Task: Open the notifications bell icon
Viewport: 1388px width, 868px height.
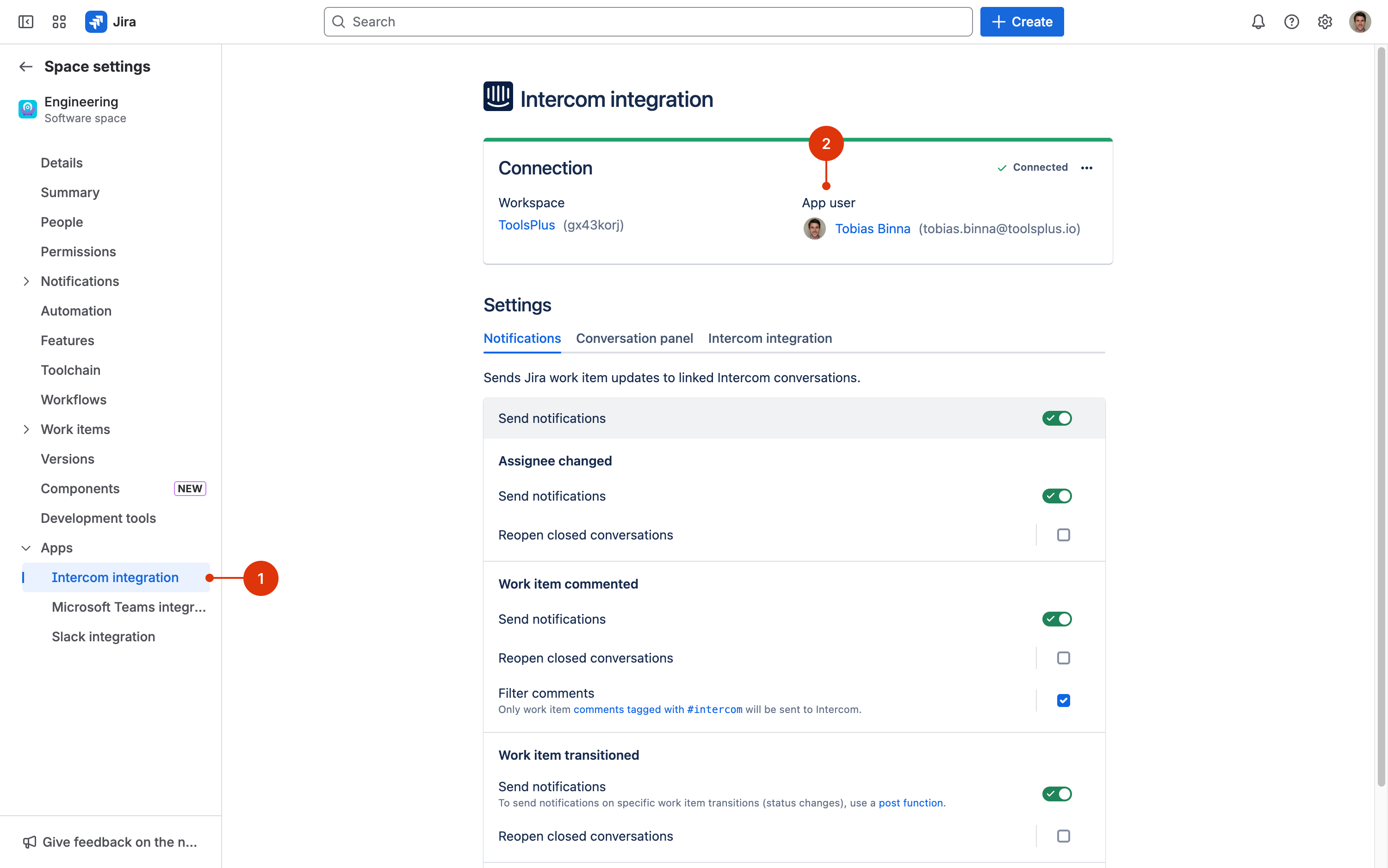Action: (x=1258, y=22)
